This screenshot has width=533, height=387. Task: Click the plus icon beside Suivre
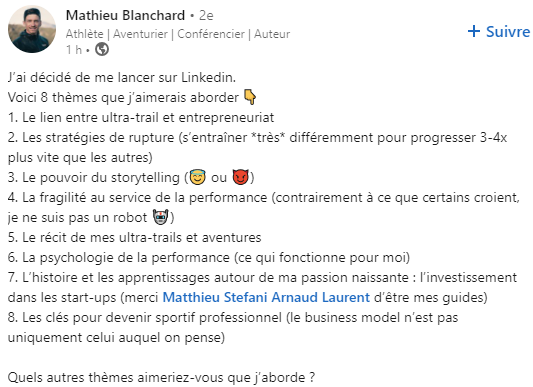pyautogui.click(x=474, y=31)
